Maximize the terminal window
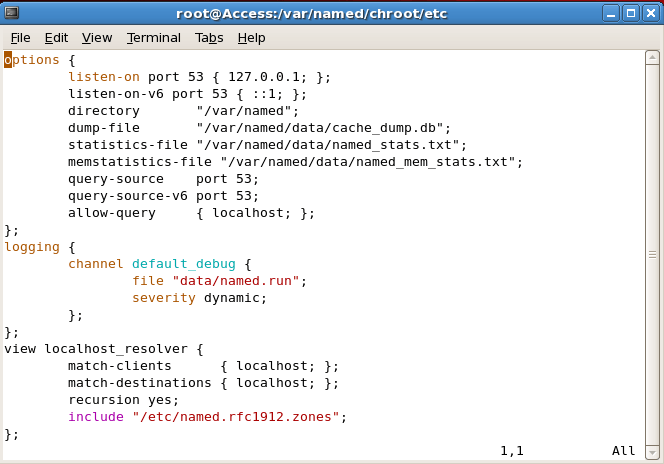664x464 pixels. (630, 13)
